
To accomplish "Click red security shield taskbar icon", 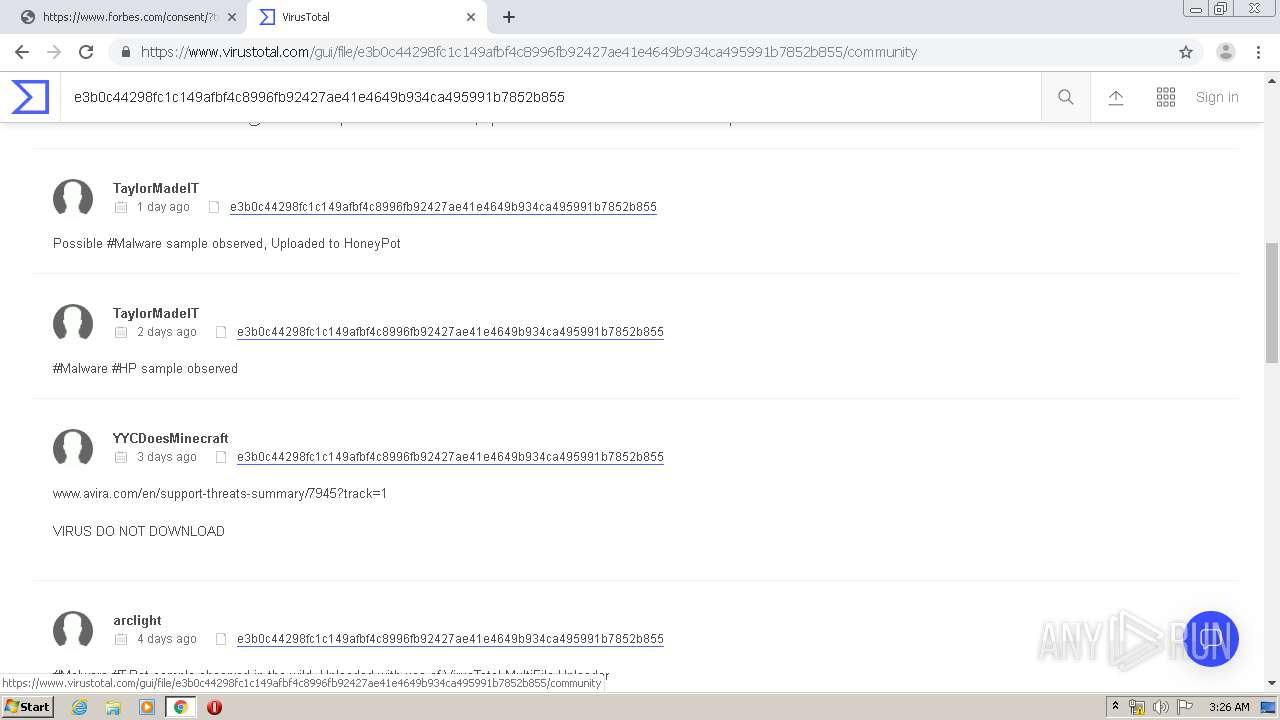I will [x=214, y=707].
